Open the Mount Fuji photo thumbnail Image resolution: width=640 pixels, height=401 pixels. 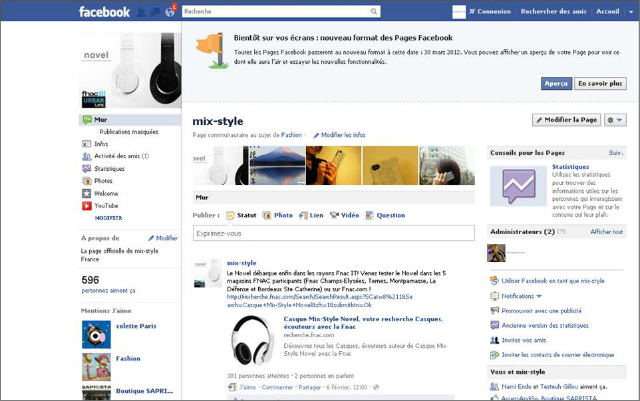click(278, 165)
